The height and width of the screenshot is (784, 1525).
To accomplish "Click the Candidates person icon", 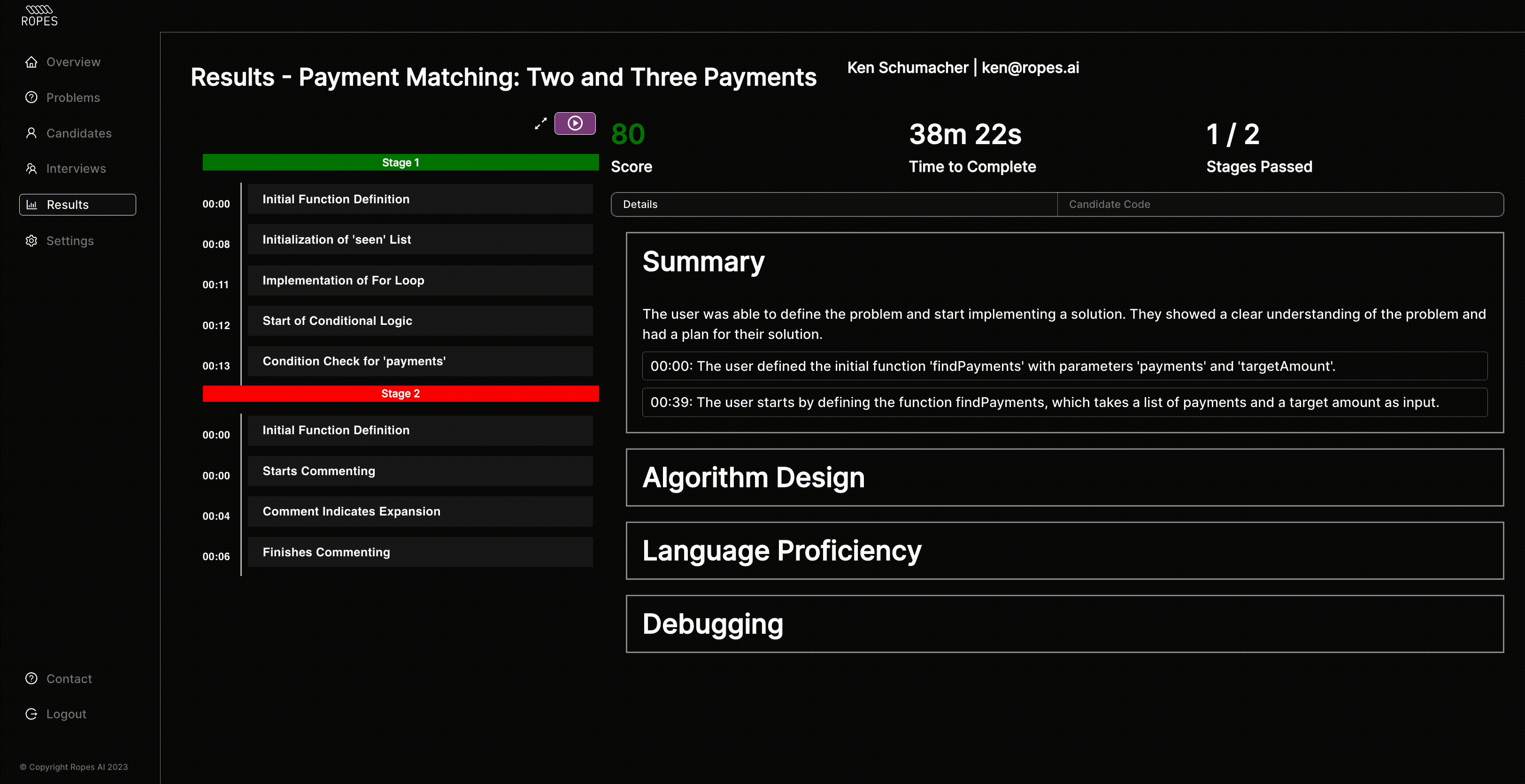I will [x=31, y=133].
